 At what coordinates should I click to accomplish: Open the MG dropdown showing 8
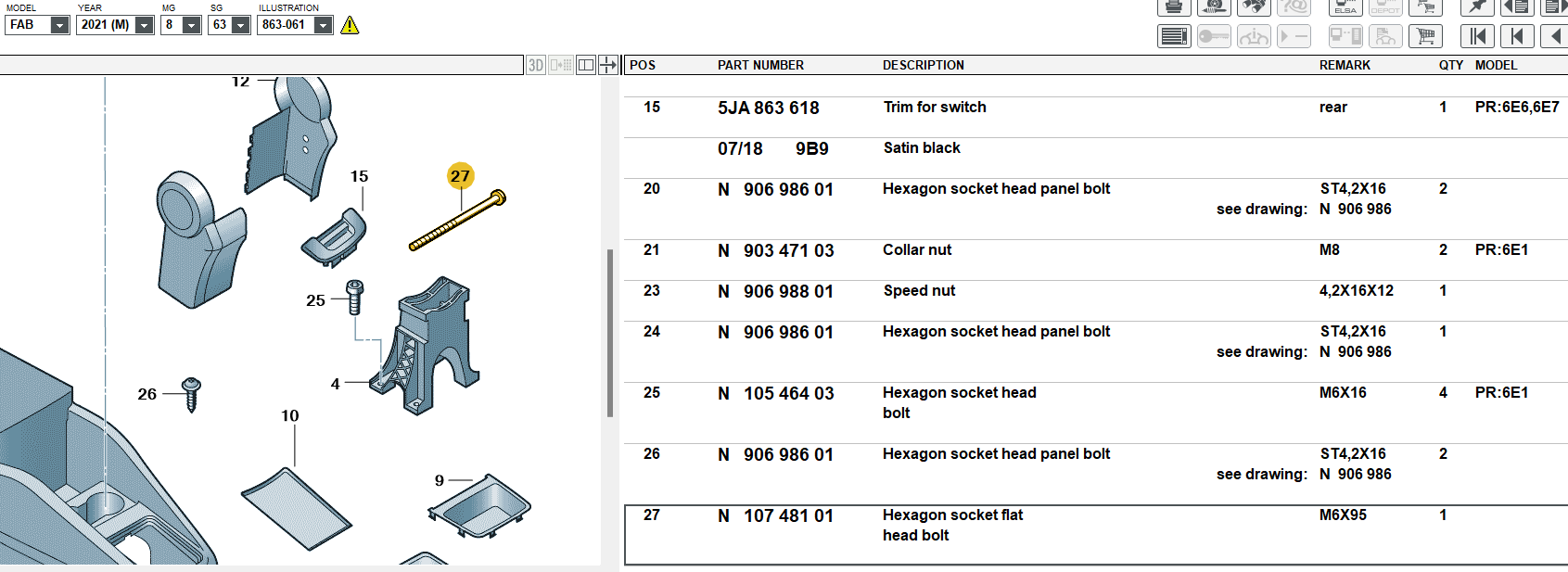coord(182,25)
